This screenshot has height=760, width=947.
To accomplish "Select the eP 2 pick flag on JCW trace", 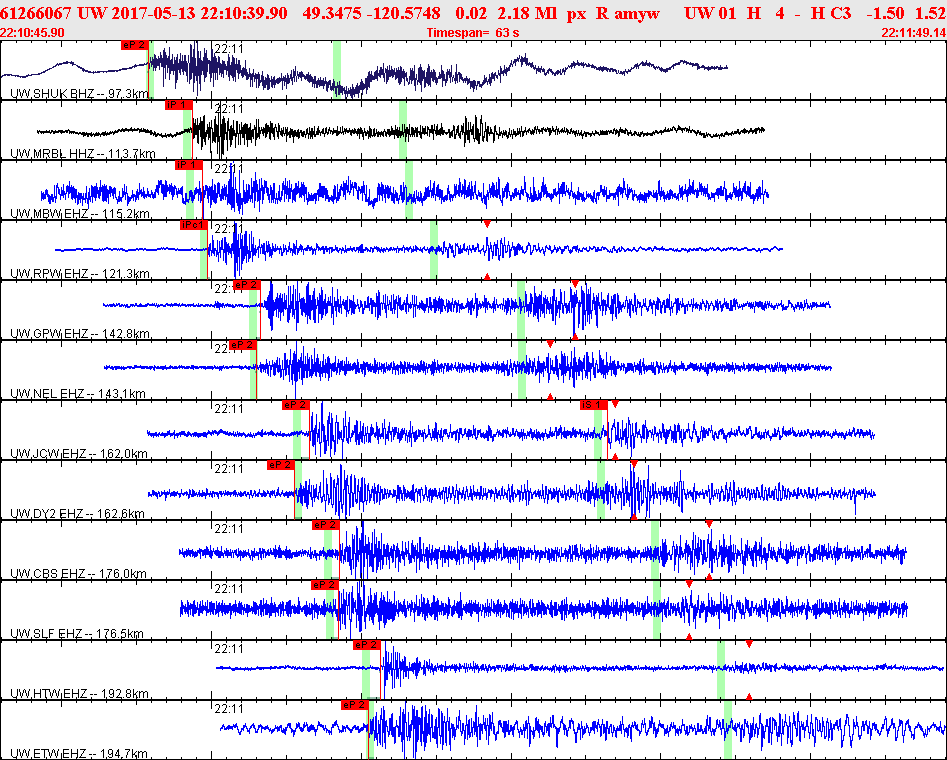I will pos(295,405).
